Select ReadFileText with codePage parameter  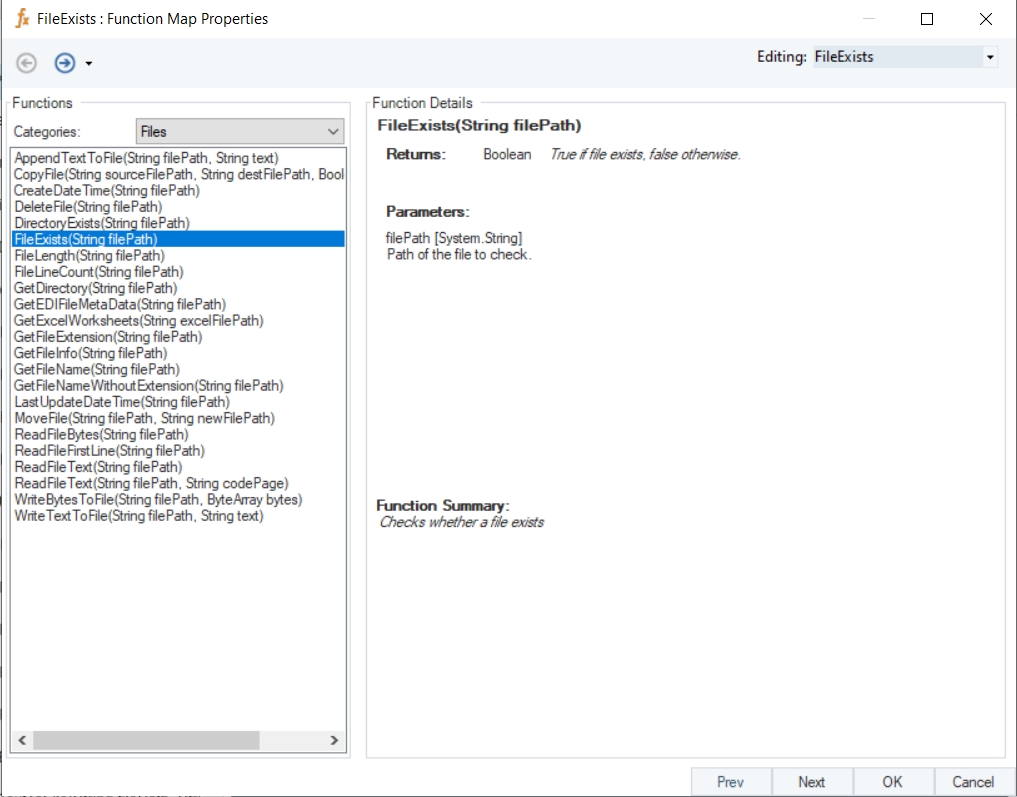pyautogui.click(x=151, y=483)
